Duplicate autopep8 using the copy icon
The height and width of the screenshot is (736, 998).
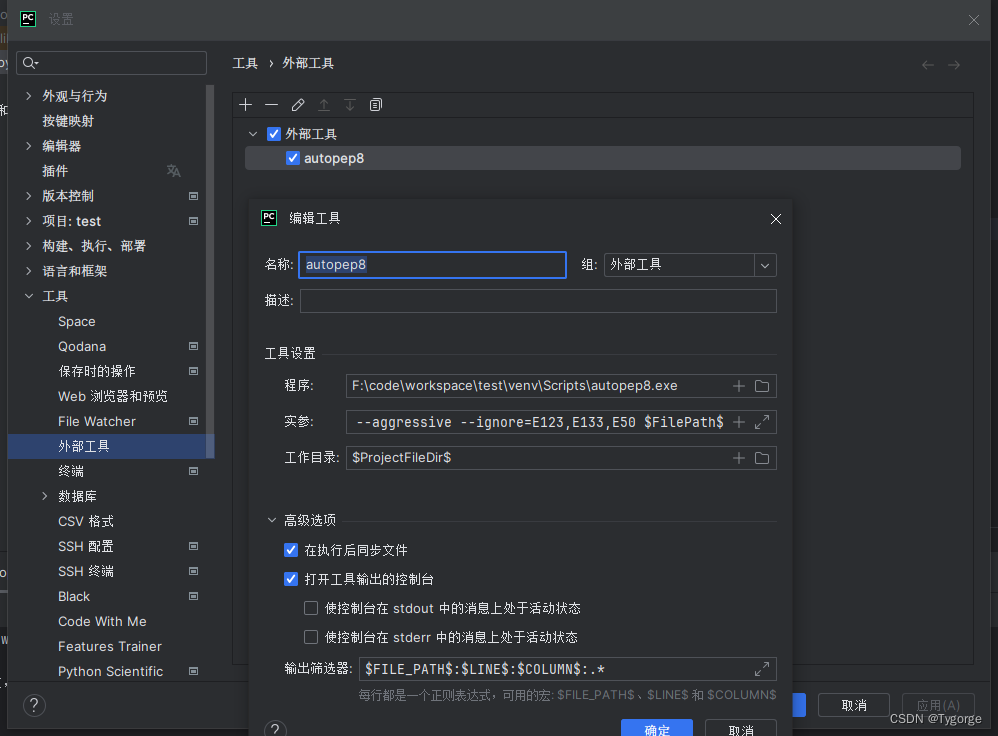click(375, 104)
